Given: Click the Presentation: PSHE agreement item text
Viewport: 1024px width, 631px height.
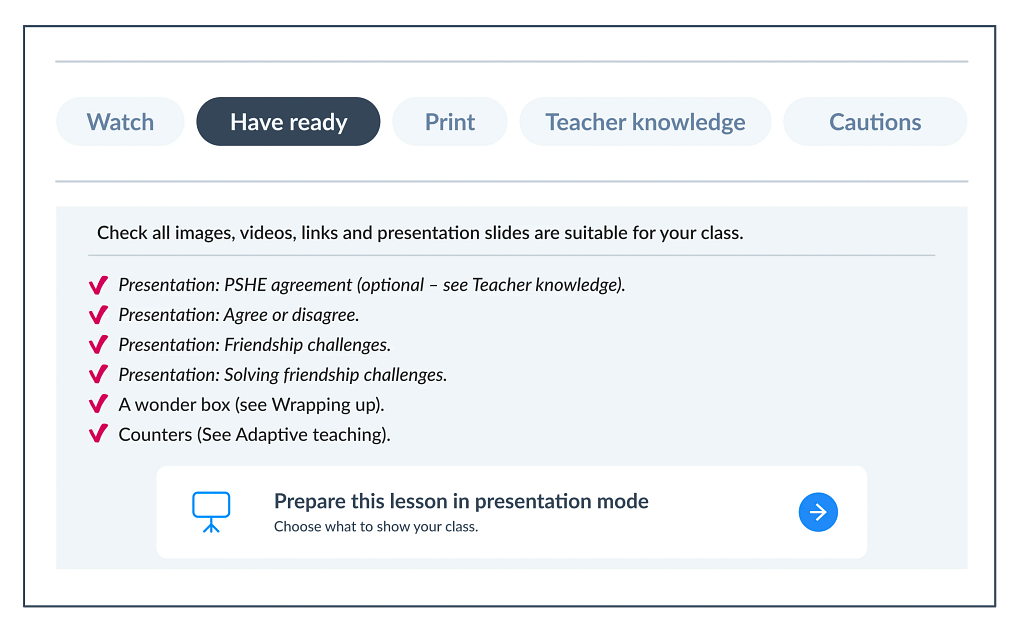Looking at the screenshot, I should pos(371,285).
